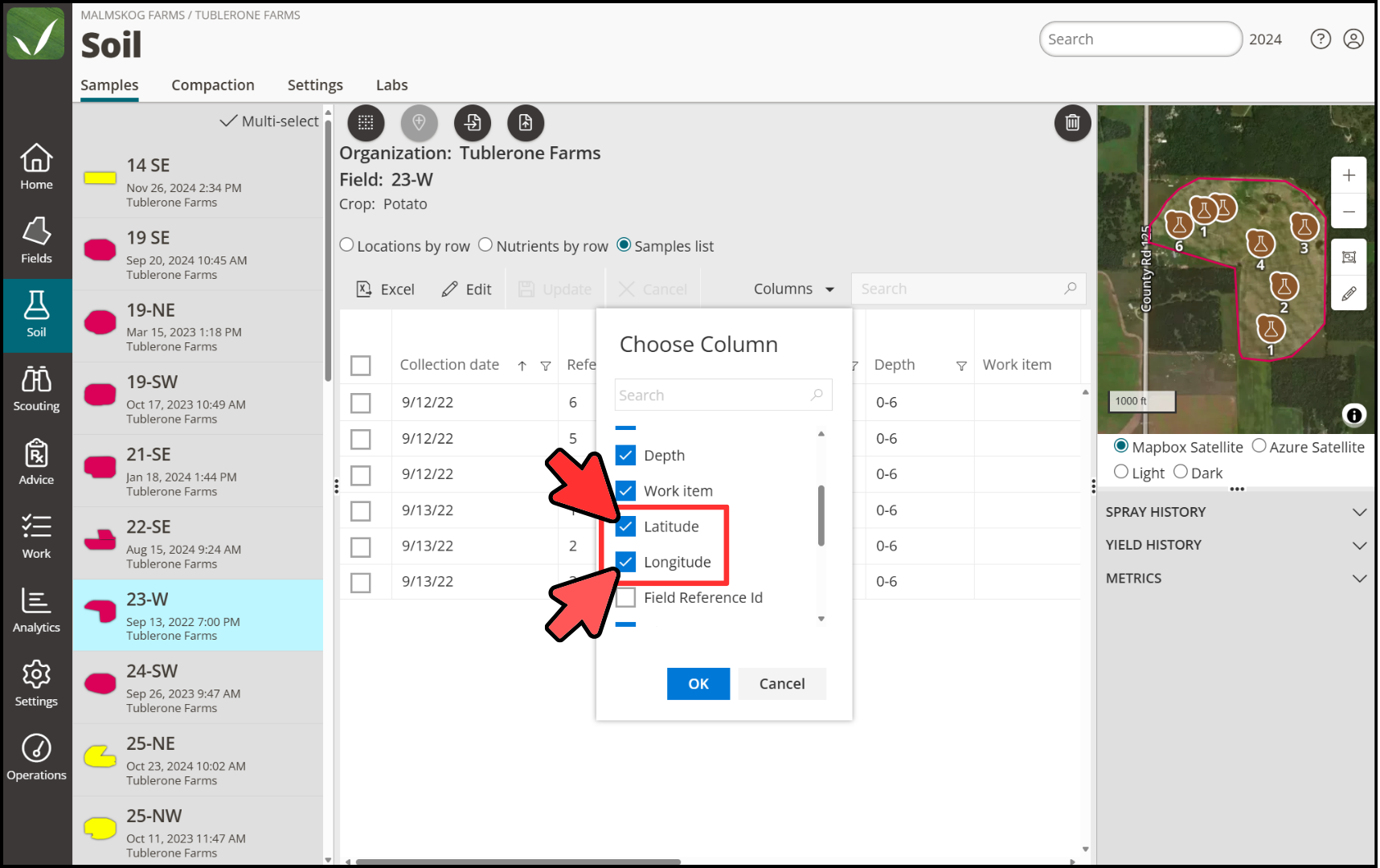Delete using the trash can icon

click(1072, 122)
